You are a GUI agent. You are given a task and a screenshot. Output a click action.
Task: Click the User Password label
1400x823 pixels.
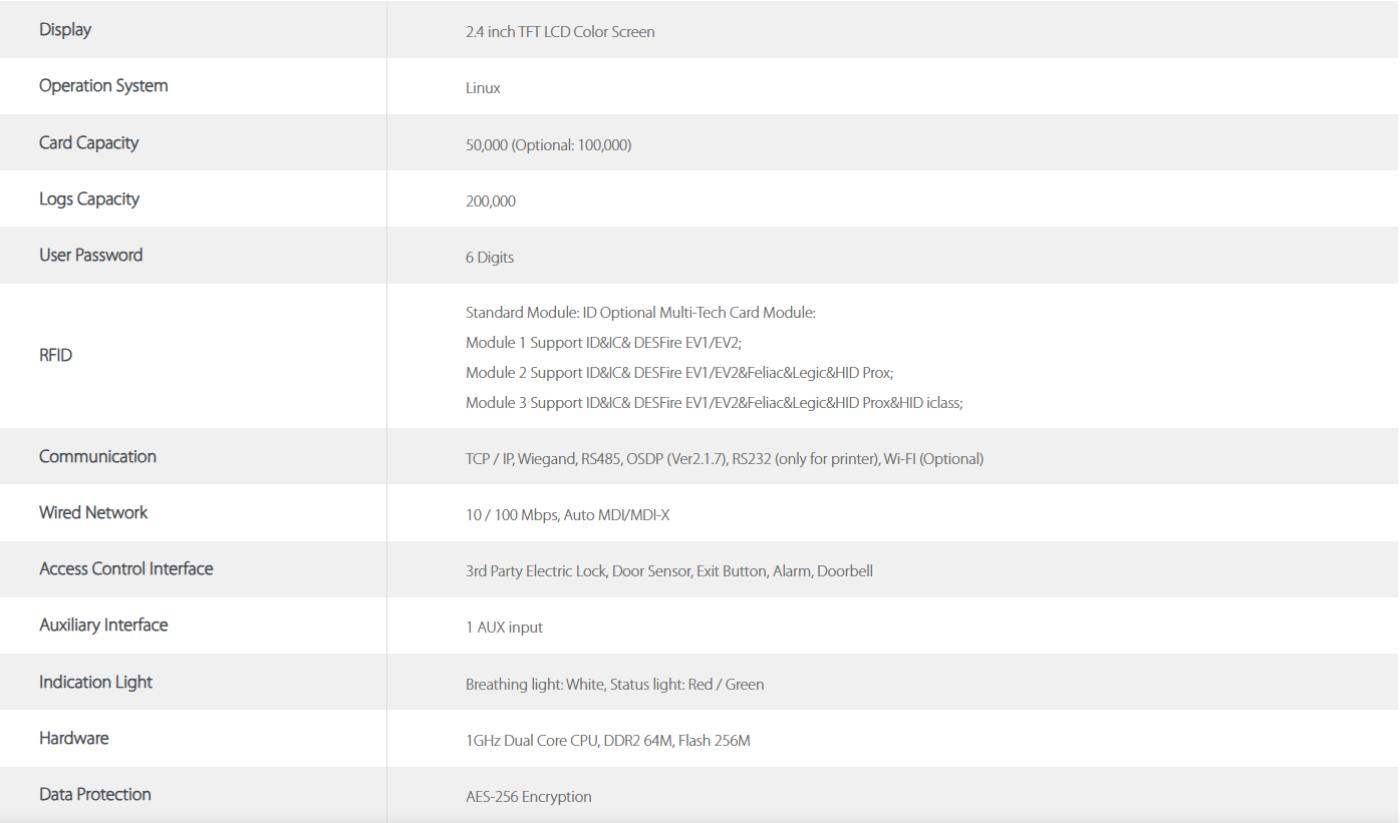coord(91,254)
